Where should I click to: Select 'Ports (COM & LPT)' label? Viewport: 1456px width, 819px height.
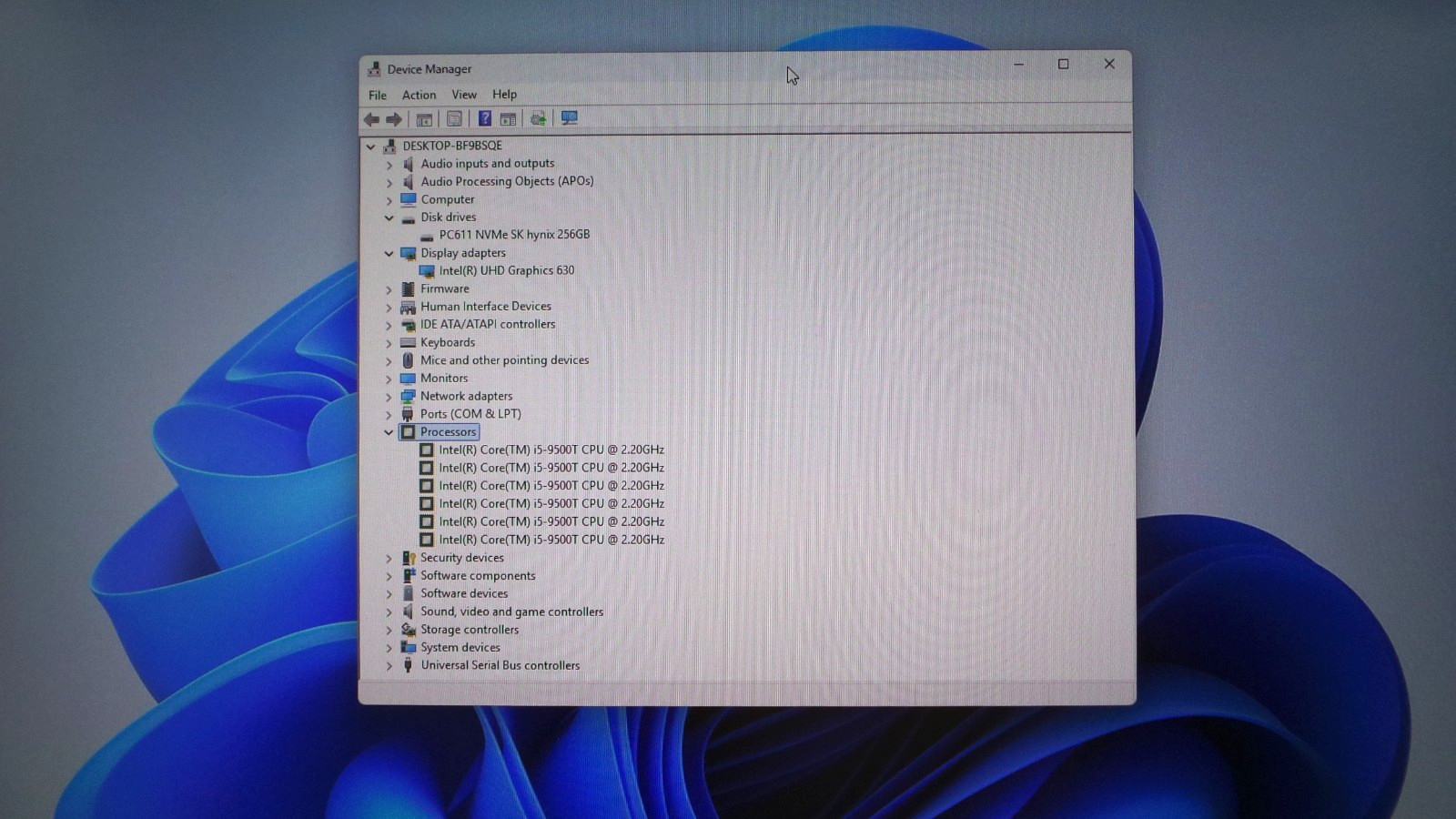pos(470,414)
